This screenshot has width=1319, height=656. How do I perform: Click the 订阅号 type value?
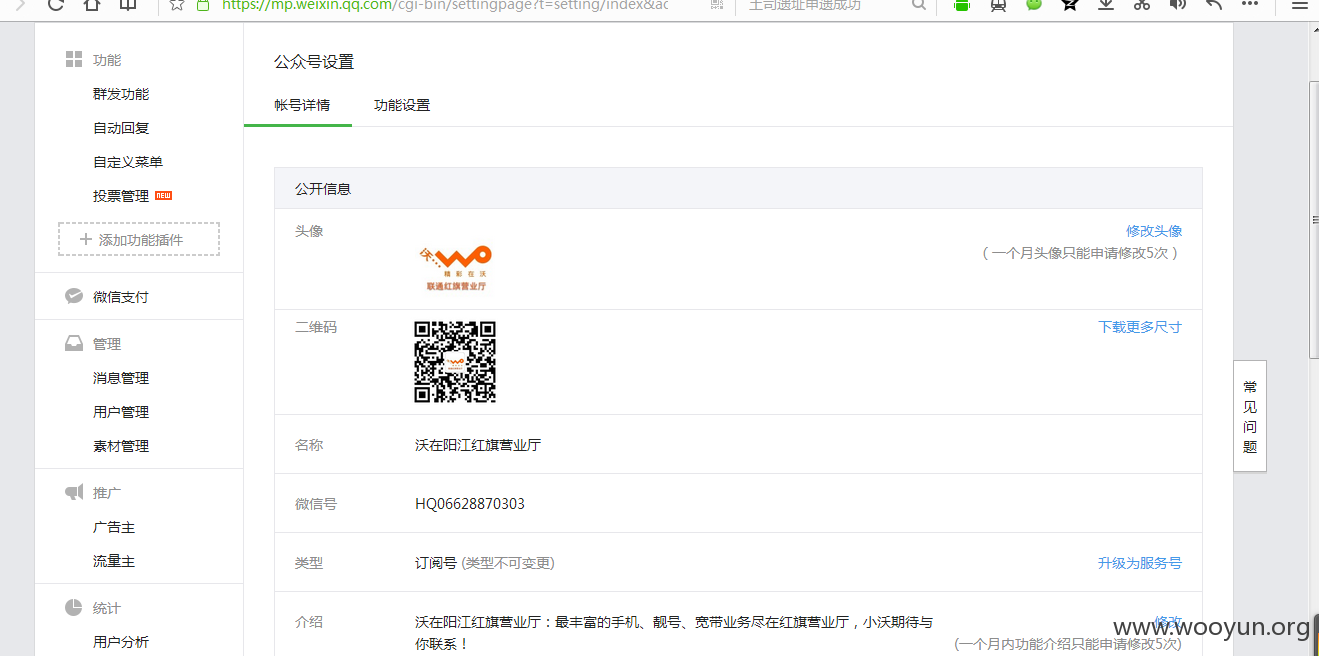coord(436,563)
